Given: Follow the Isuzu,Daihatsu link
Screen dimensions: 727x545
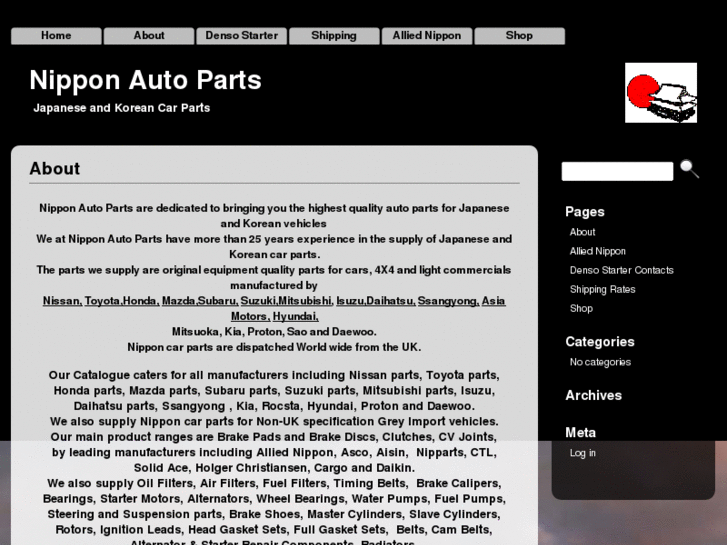Looking at the screenshot, I should point(376,301).
